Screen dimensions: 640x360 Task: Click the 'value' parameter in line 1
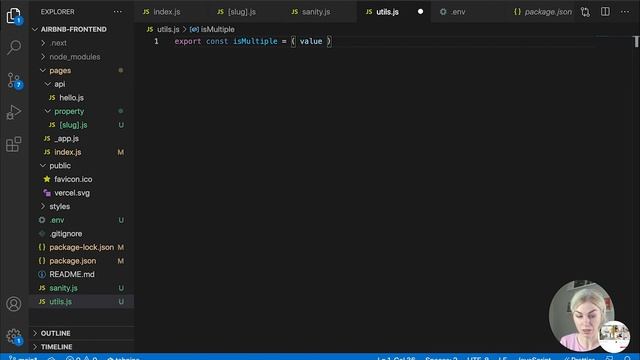click(x=311, y=41)
